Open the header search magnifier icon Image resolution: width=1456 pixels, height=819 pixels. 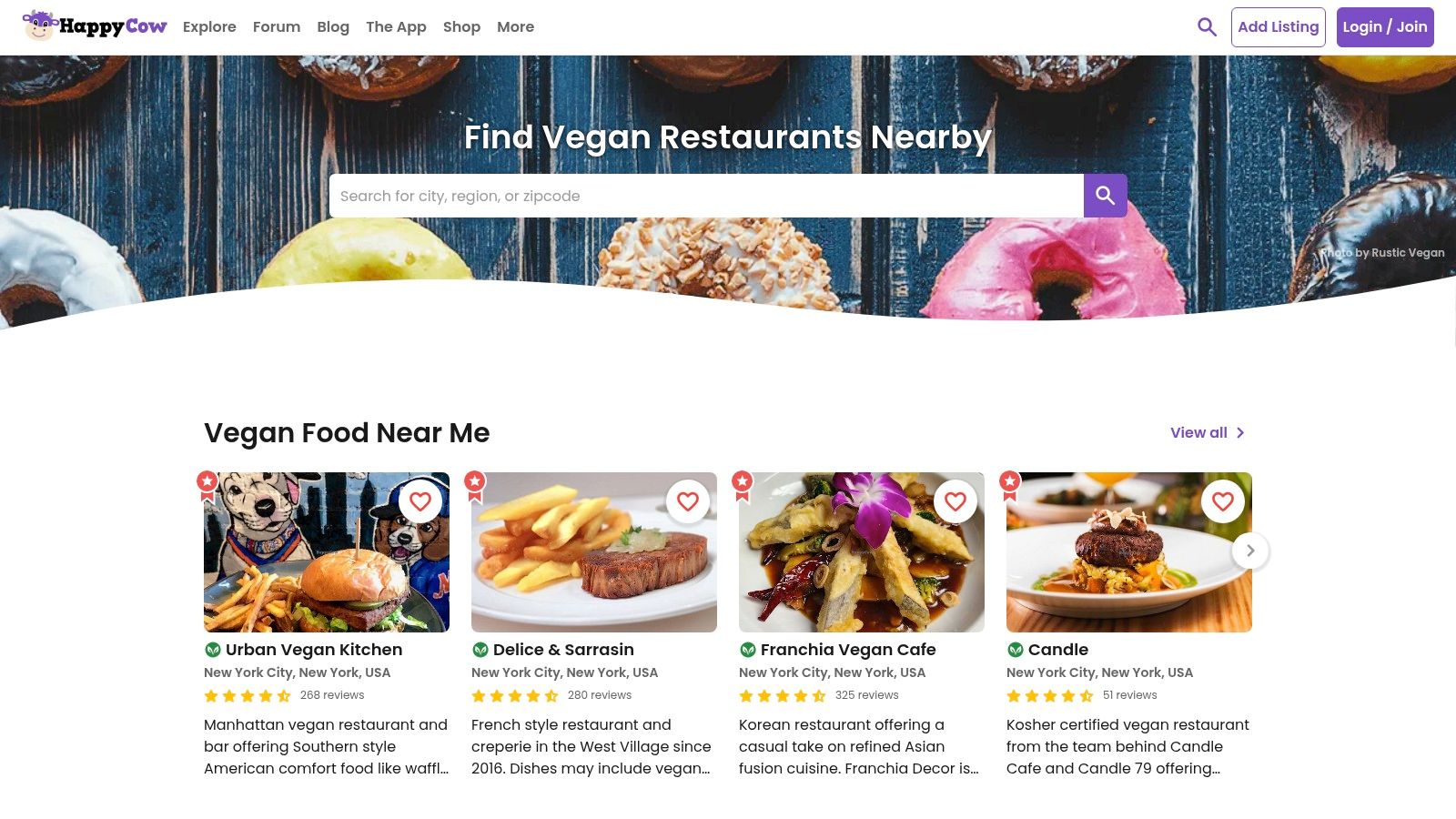[x=1207, y=27]
